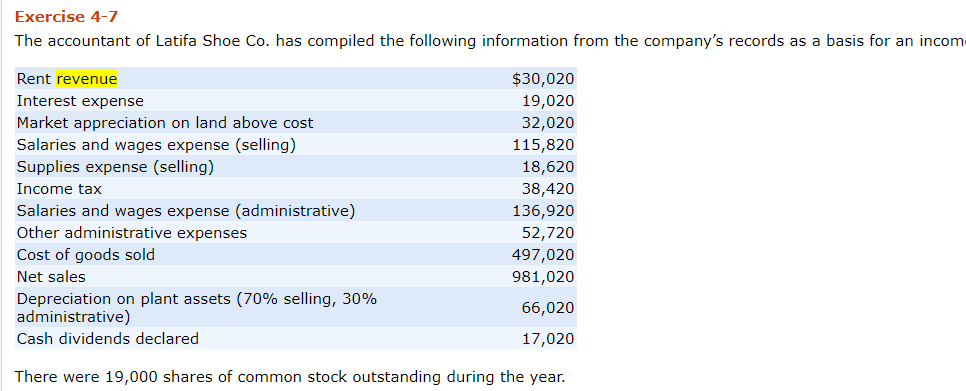This screenshot has height=391, width=966.
Task: Select the 497,020 cost of goods value
Action: 543,255
